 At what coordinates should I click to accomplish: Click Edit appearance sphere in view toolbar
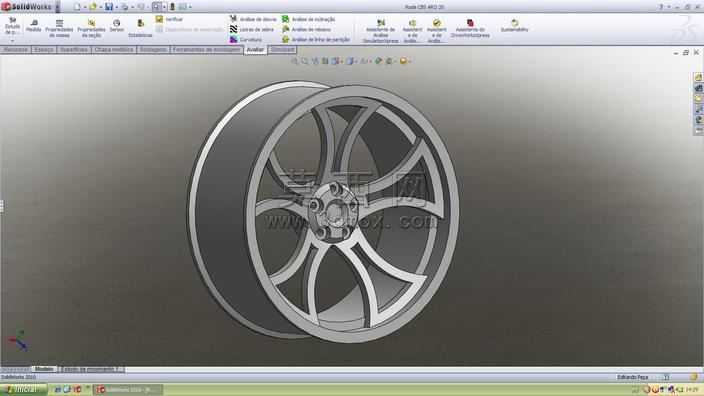point(378,61)
